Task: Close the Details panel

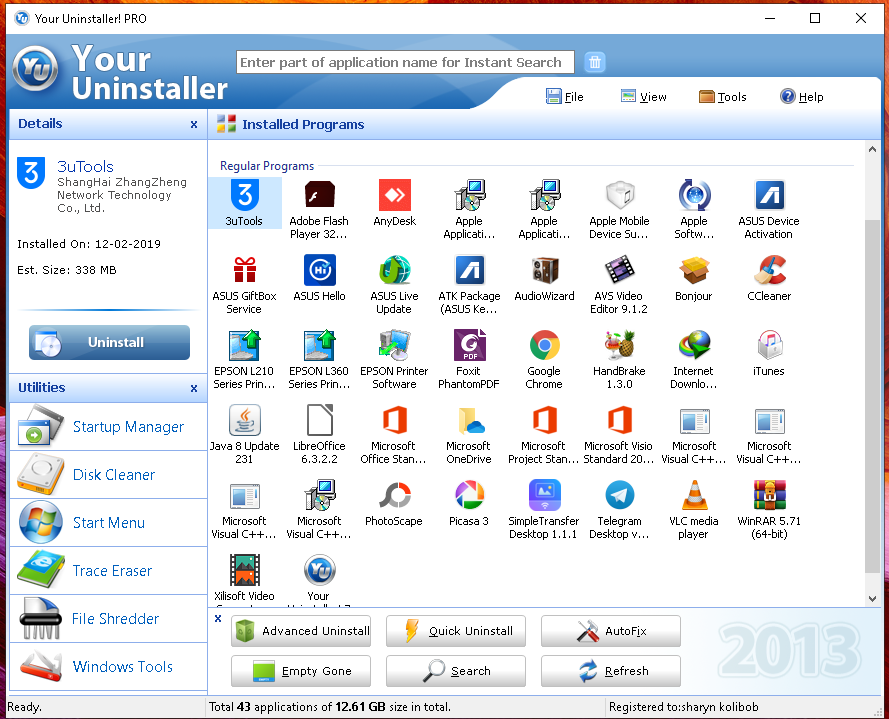Action: point(194,124)
